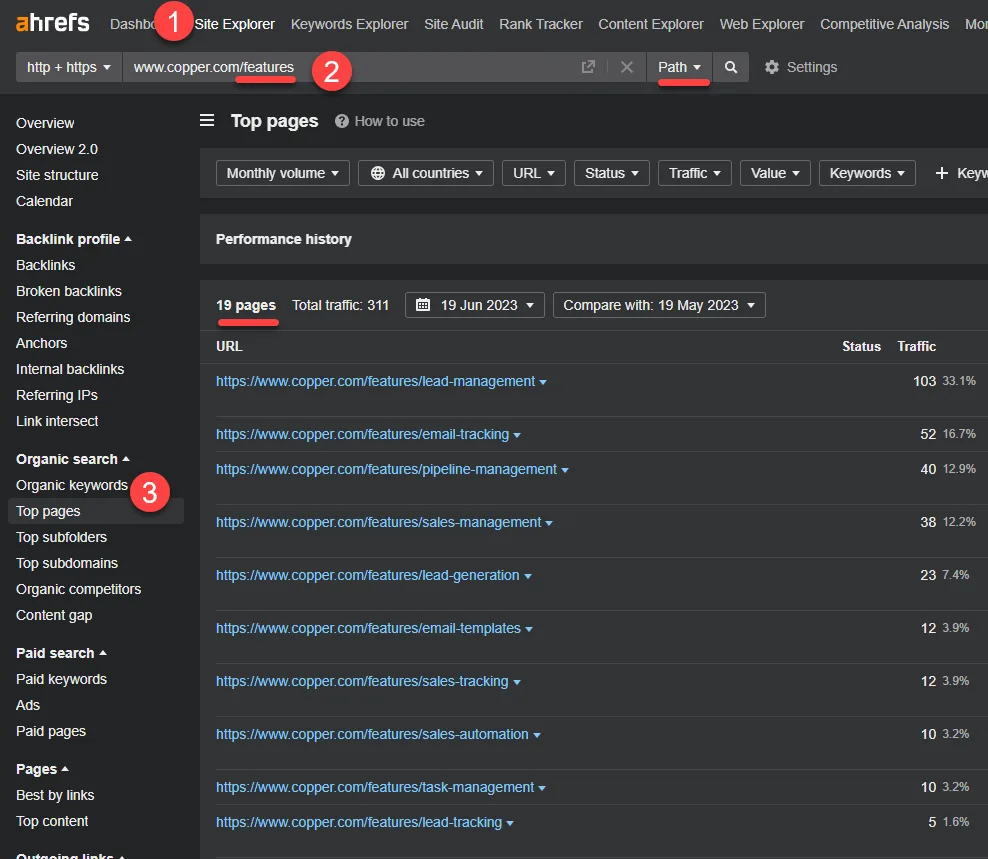988x859 pixels.
Task: Open Top subfolders report
Action: 61,537
